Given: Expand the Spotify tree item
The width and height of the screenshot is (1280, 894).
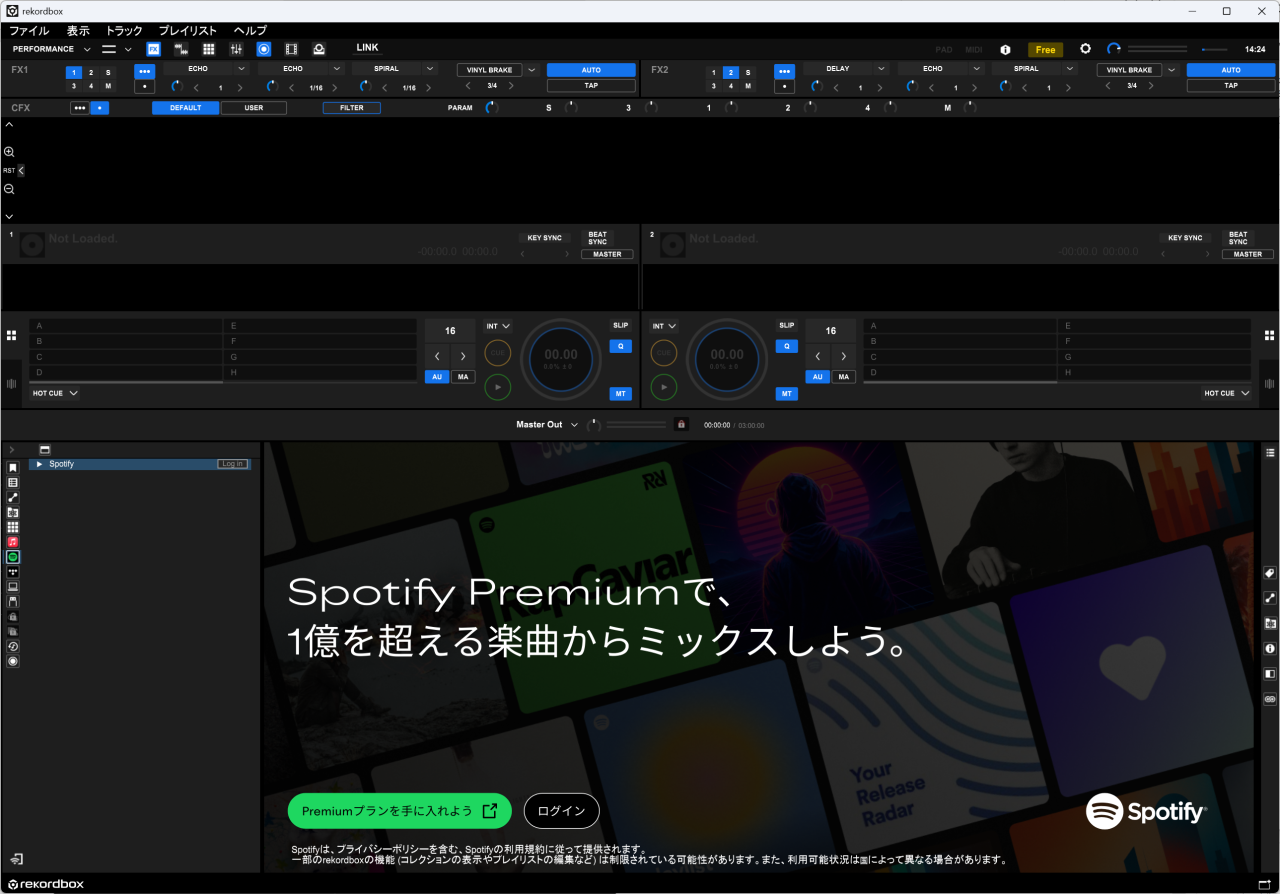Looking at the screenshot, I should click(39, 464).
